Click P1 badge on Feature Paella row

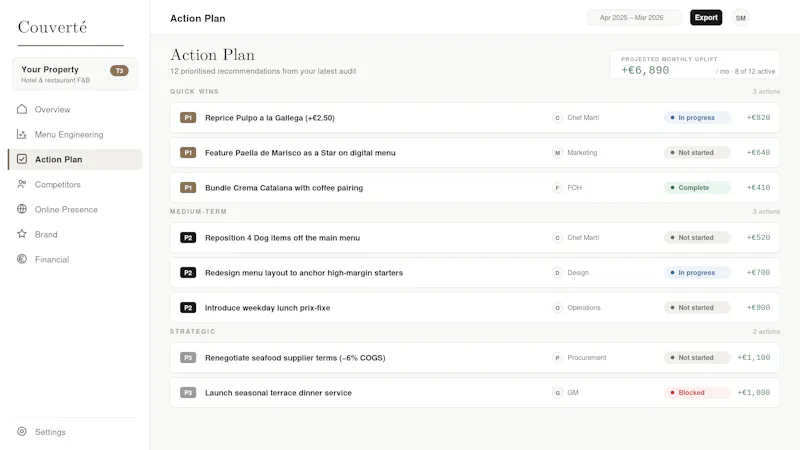click(x=188, y=153)
